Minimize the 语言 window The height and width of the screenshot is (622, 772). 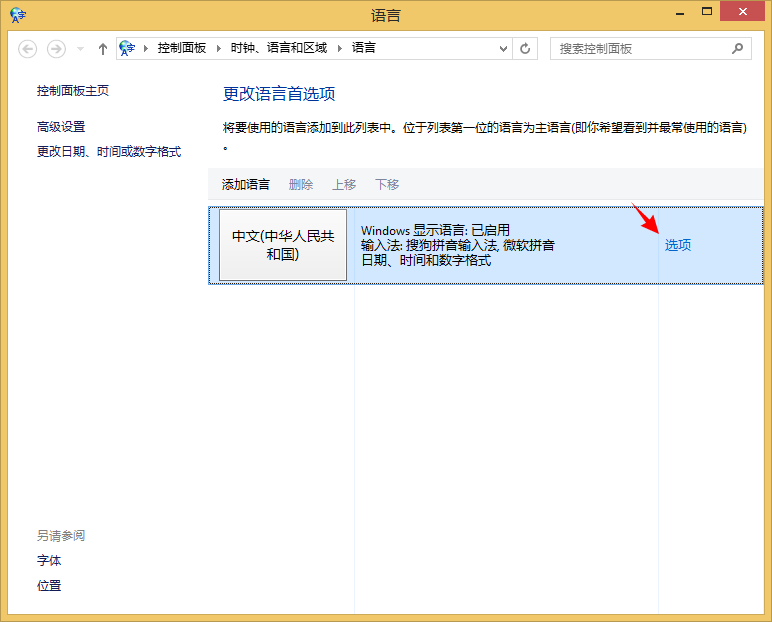point(680,12)
